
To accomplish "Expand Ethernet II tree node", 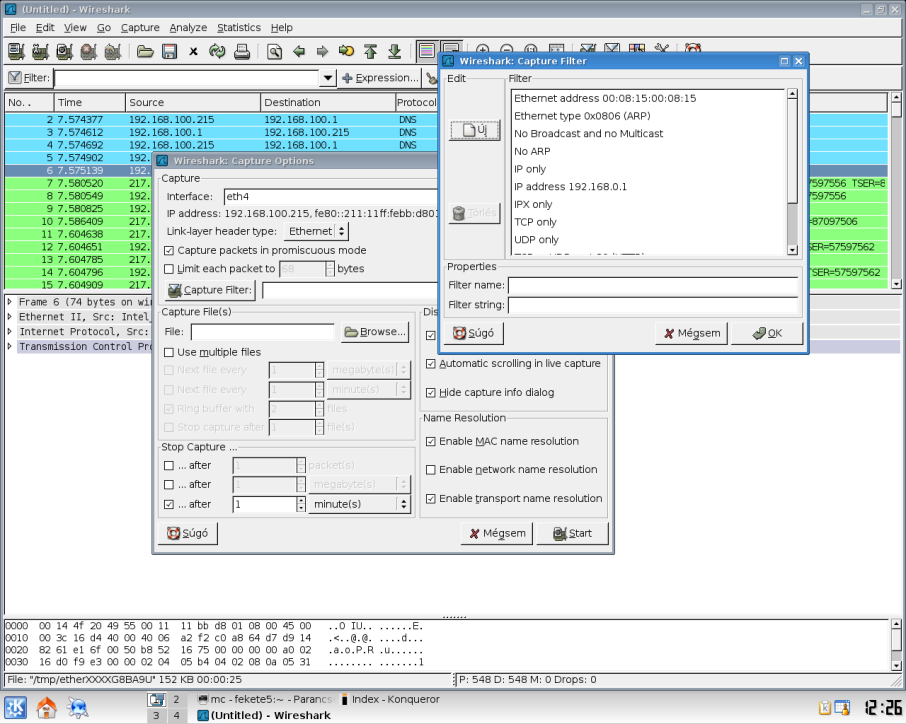I will click(10, 317).
